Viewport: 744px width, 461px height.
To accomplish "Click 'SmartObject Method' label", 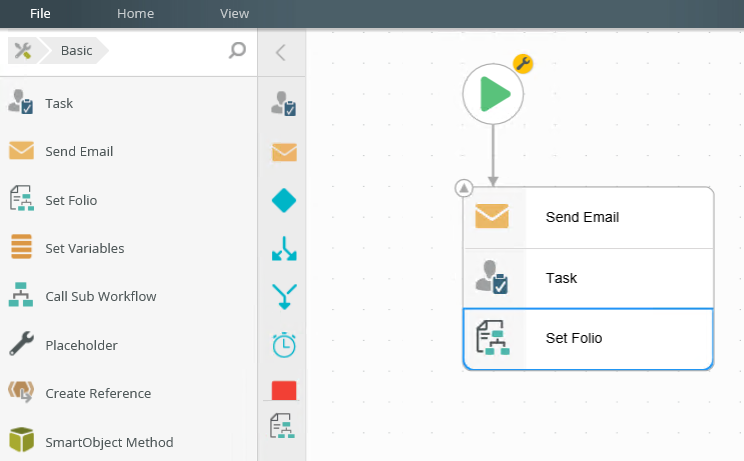I will coord(109,442).
